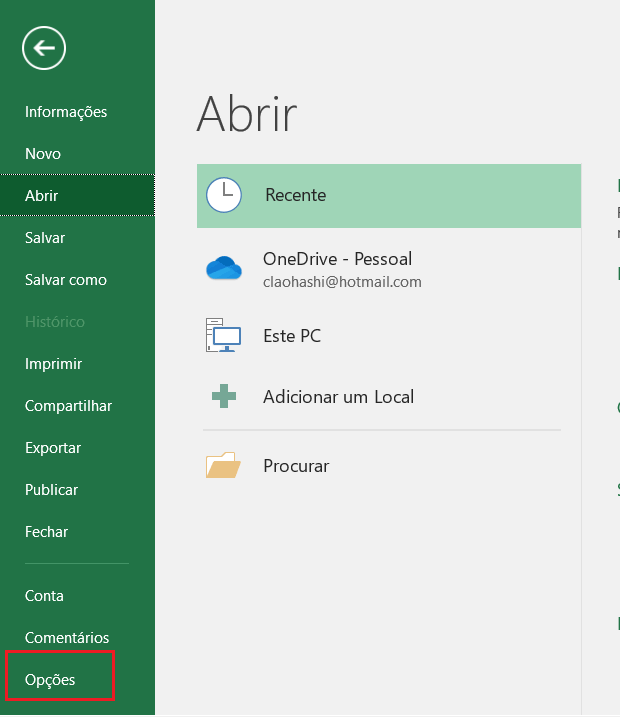The height and width of the screenshot is (717, 620).
Task: Open Comentários in the sidebar
Action: pos(67,638)
